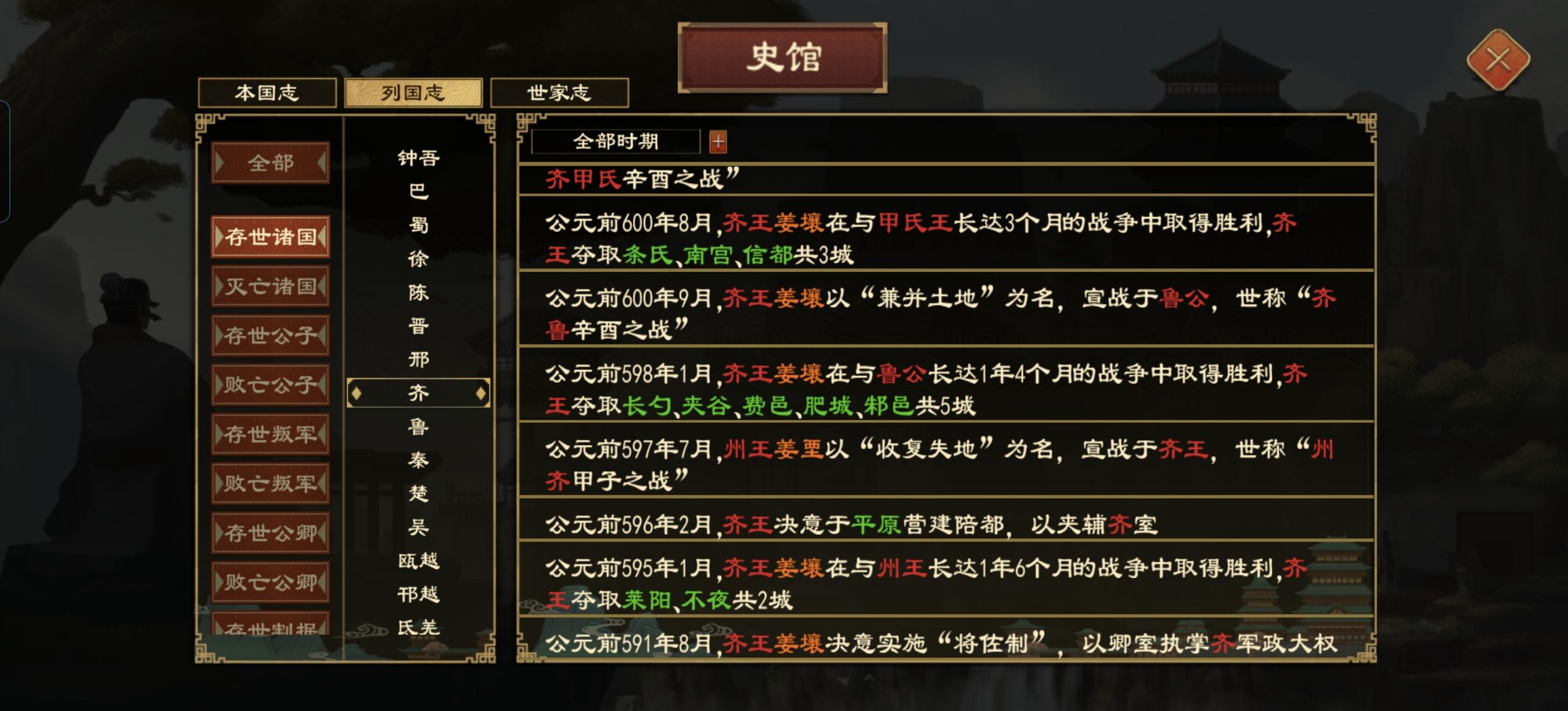Viewport: 1568px width, 711px height.
Task: Switch to the 世家志 tab
Action: click(x=559, y=92)
